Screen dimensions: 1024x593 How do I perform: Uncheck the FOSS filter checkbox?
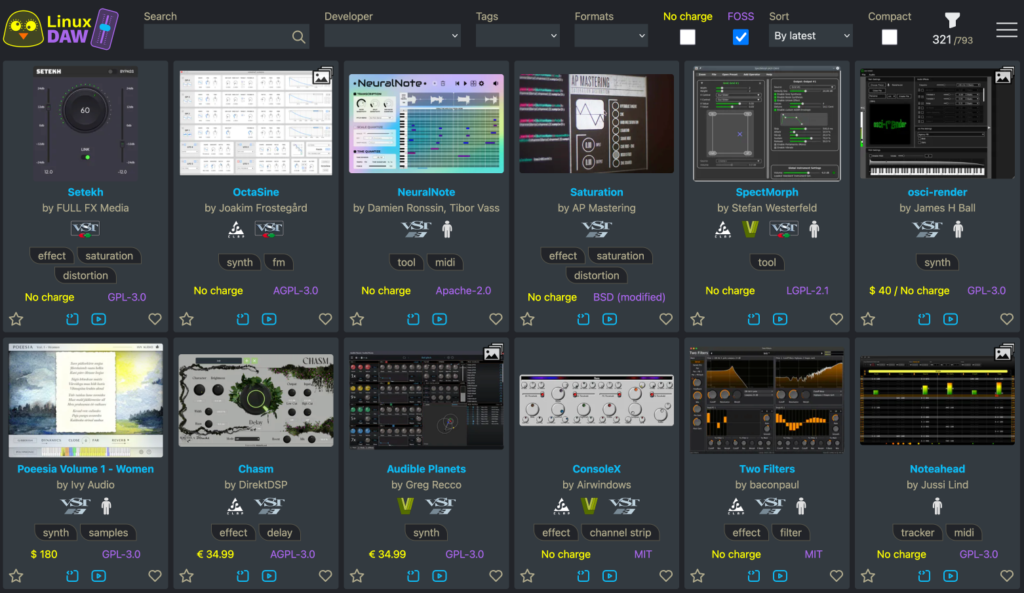coord(740,37)
